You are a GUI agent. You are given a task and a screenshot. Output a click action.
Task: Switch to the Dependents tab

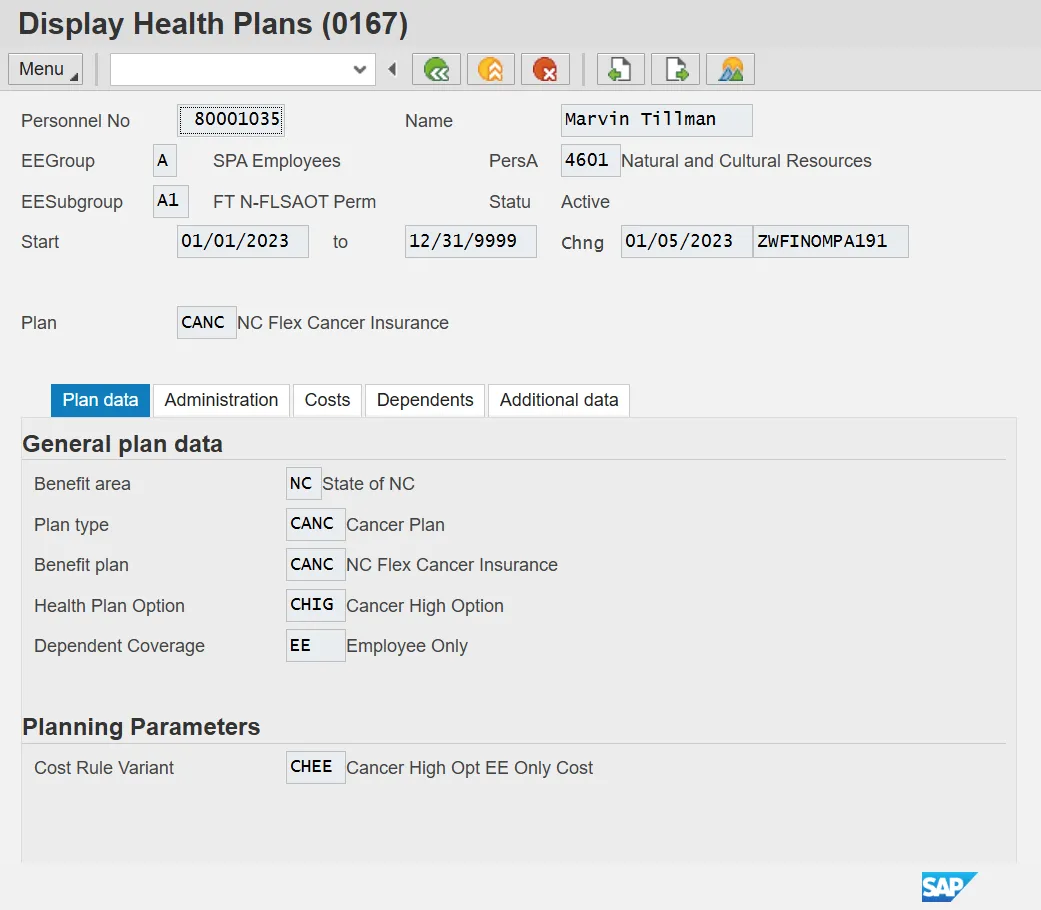pyautogui.click(x=425, y=400)
